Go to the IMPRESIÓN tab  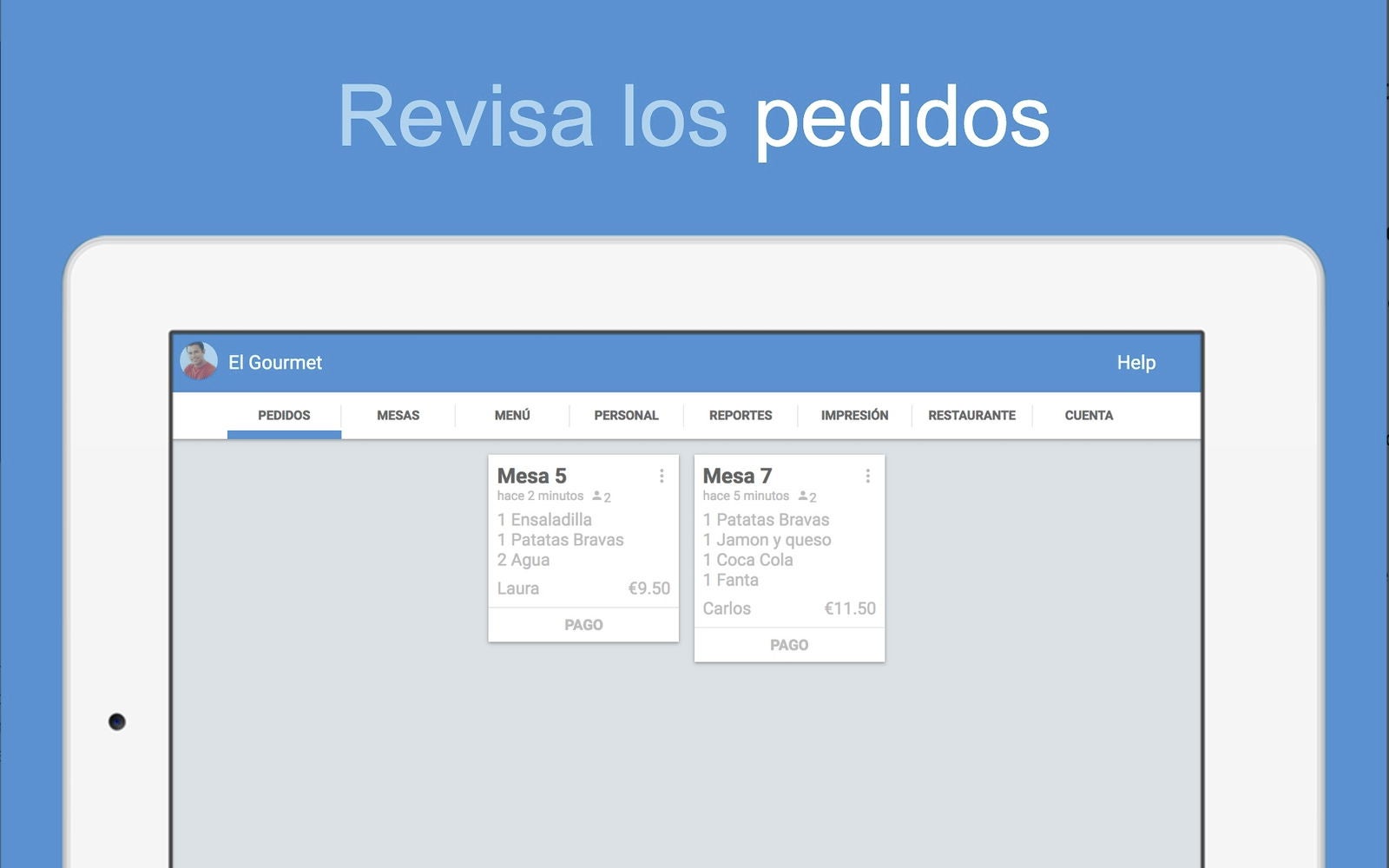(x=854, y=415)
